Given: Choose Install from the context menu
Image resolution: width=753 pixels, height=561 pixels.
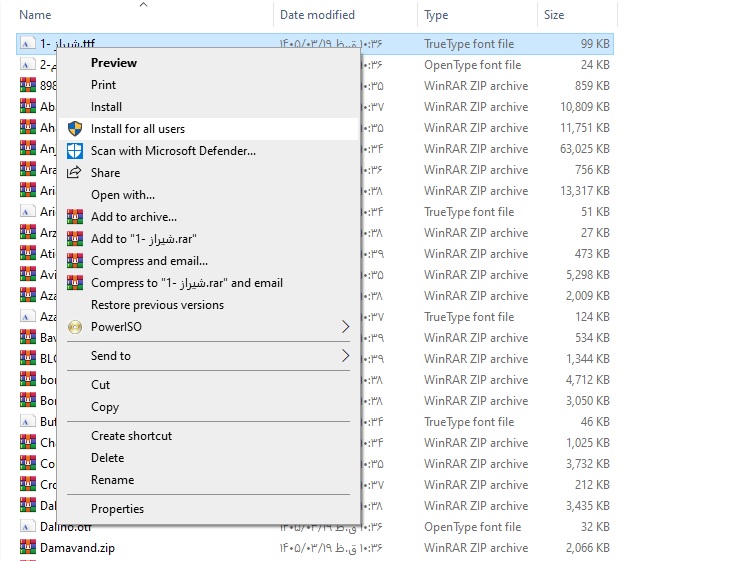Looking at the screenshot, I should click(x=208, y=107).
